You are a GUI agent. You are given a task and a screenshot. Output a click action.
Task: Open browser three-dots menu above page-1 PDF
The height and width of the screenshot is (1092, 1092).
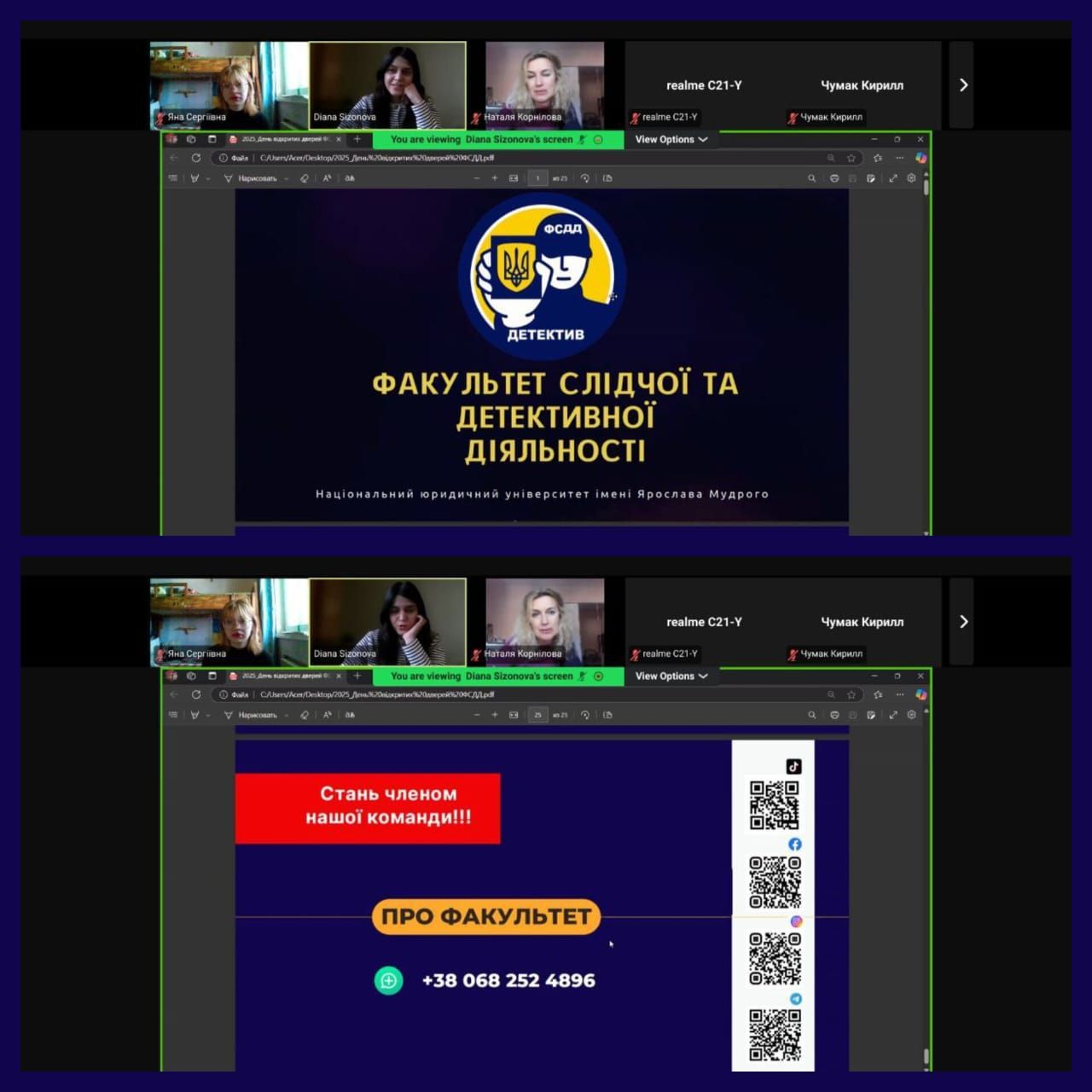900,158
